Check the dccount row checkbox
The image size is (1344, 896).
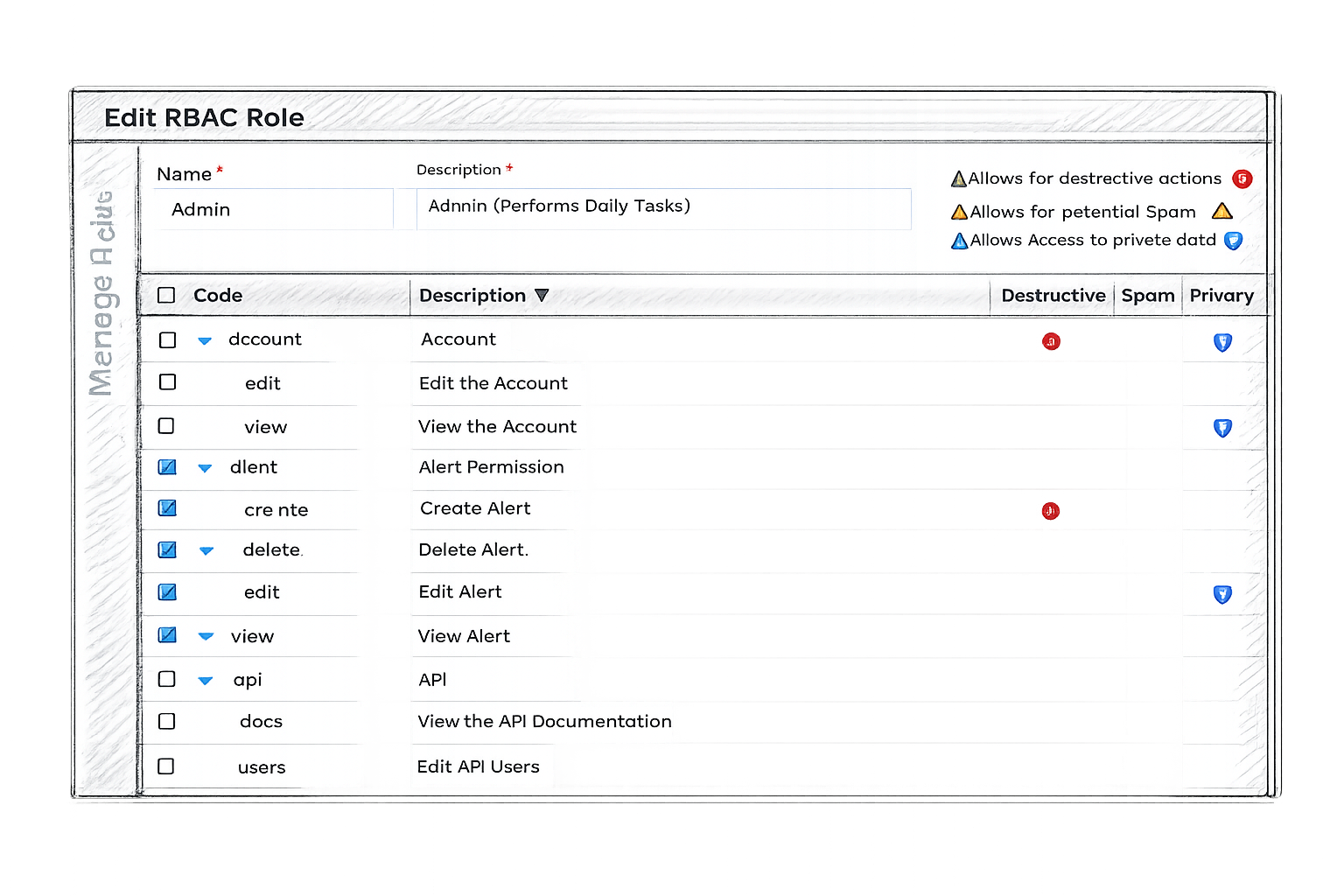pyautogui.click(x=167, y=339)
